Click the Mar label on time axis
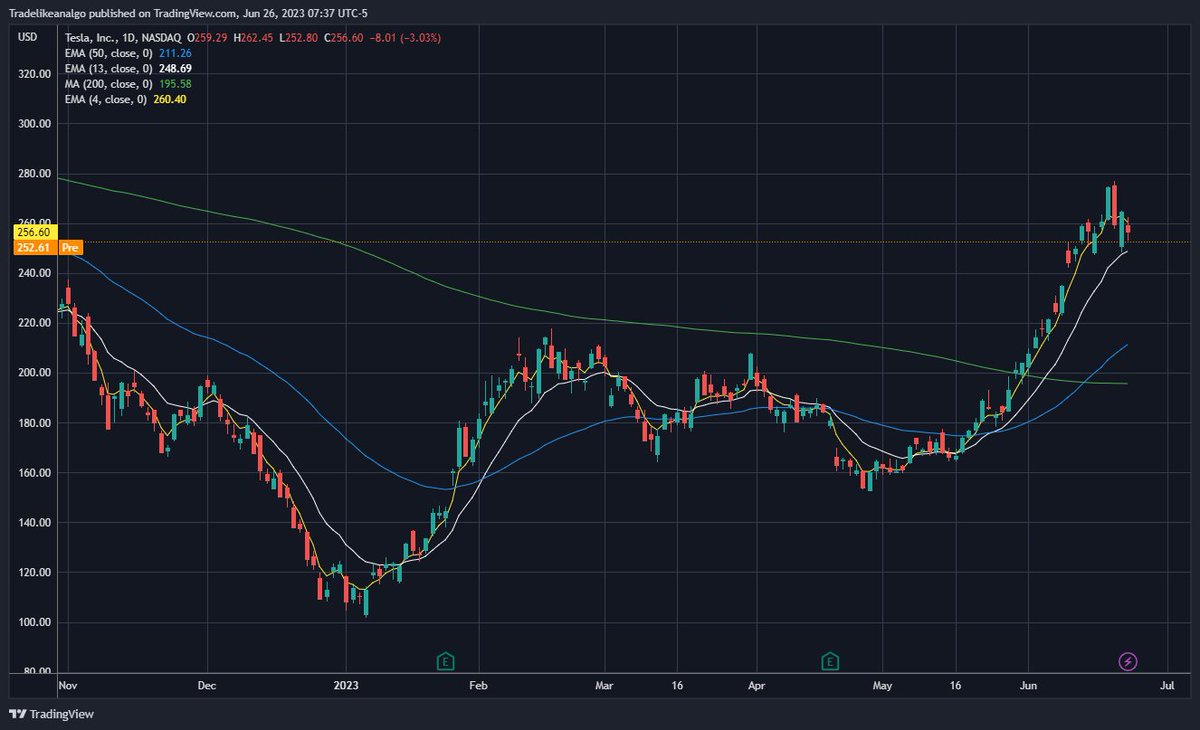 603,687
